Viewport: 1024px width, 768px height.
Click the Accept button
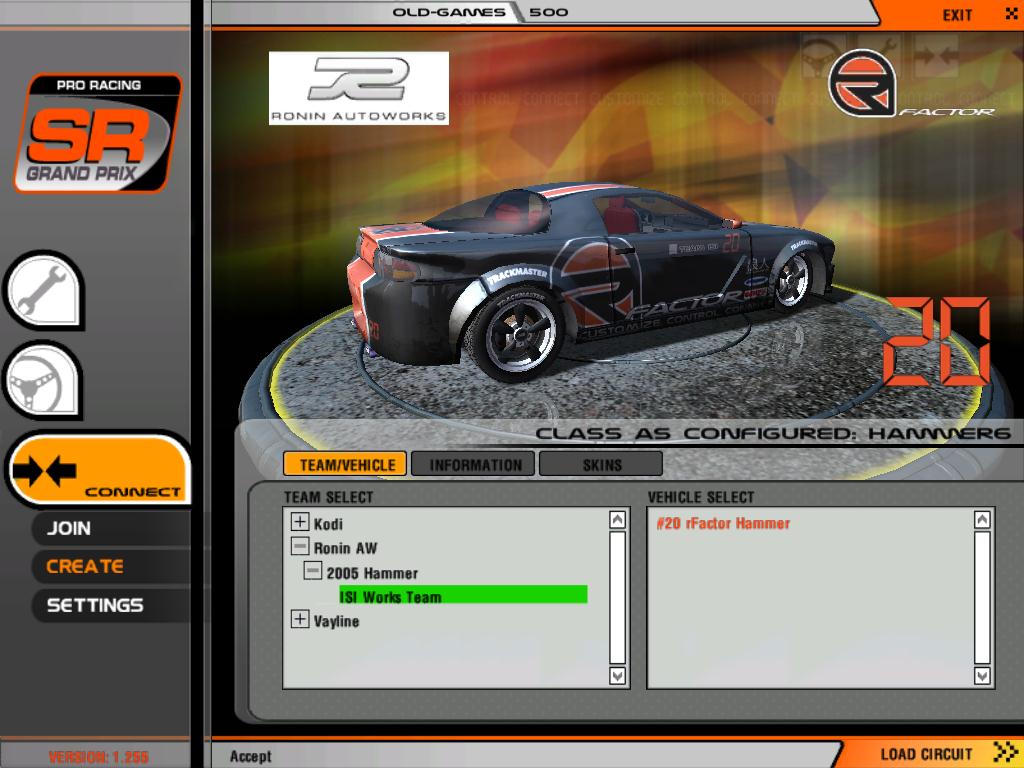tap(250, 756)
